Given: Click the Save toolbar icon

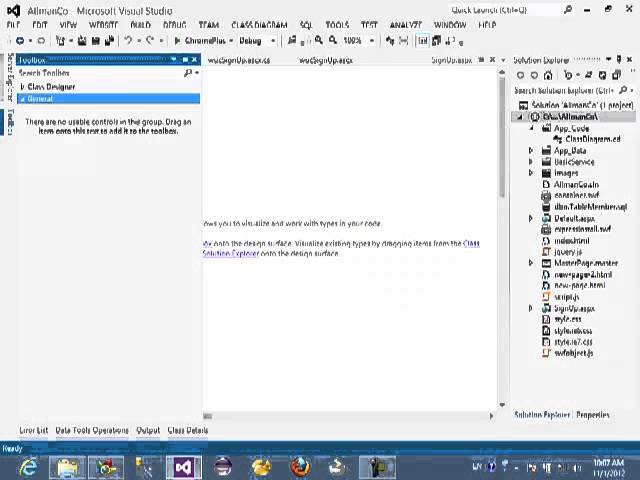Looking at the screenshot, I should (96, 41).
